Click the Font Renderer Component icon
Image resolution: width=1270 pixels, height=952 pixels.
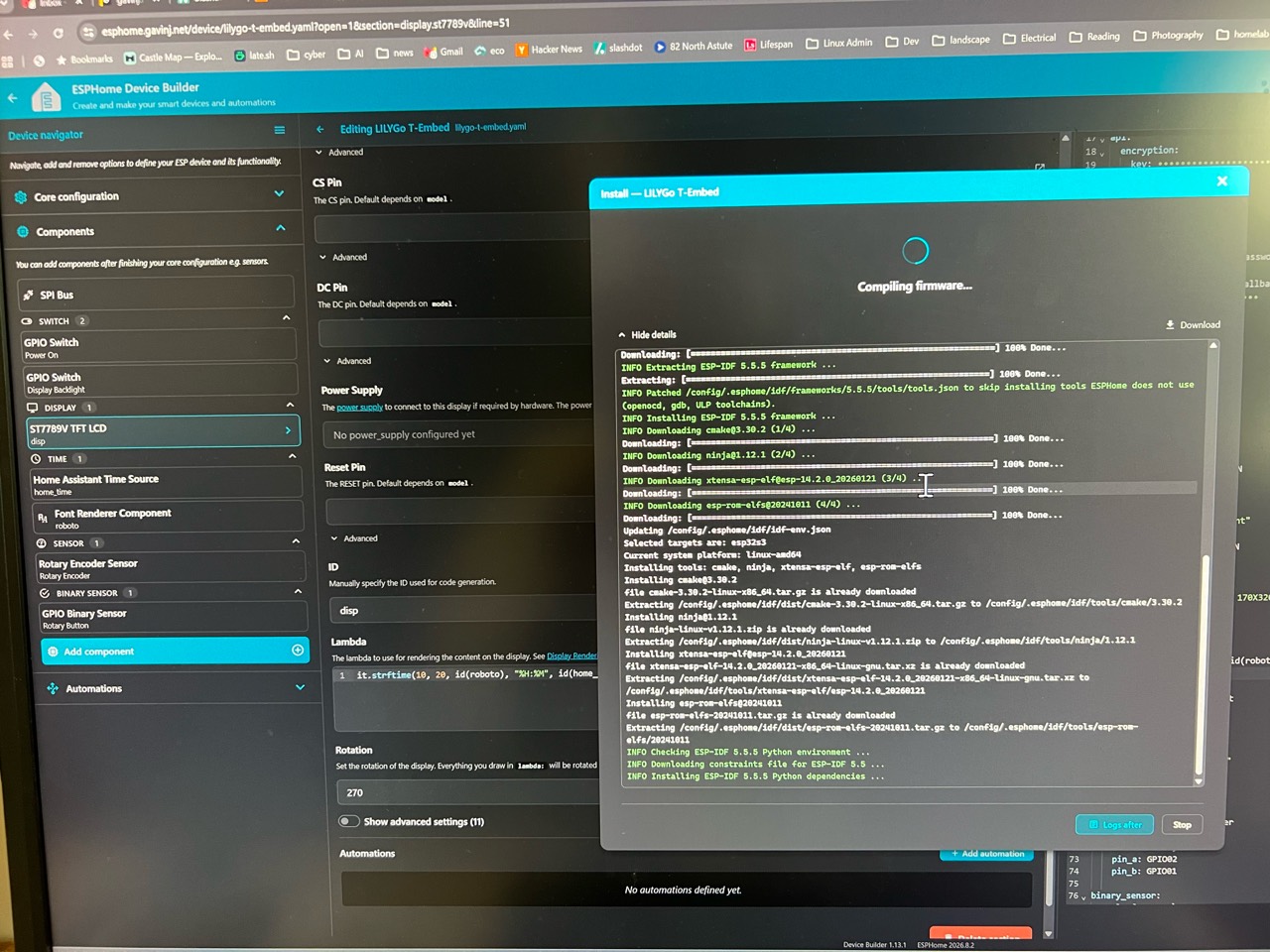click(x=43, y=518)
